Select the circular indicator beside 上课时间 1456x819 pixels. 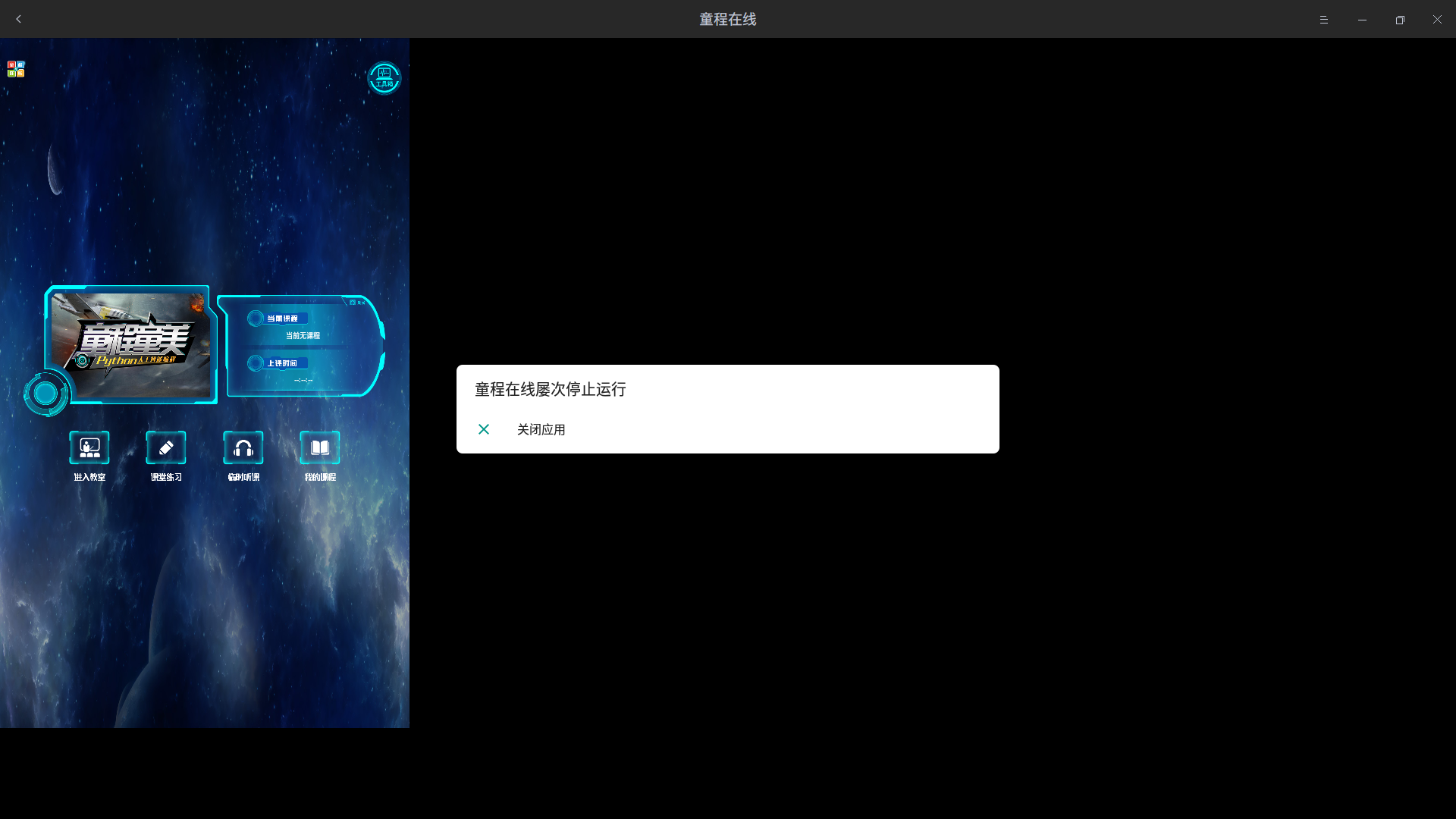coord(255,362)
